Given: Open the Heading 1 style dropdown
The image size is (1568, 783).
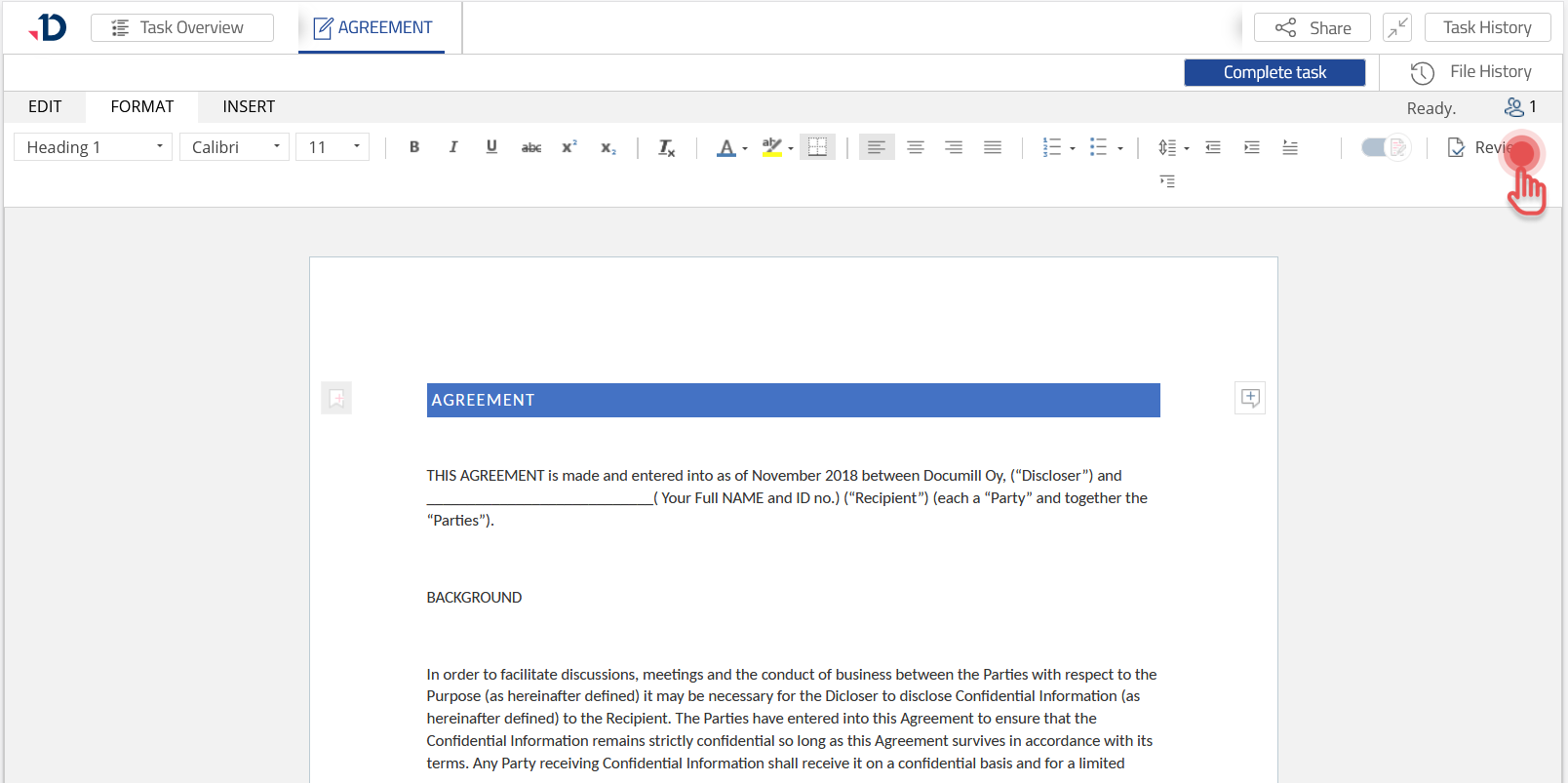Looking at the screenshot, I should tap(94, 147).
